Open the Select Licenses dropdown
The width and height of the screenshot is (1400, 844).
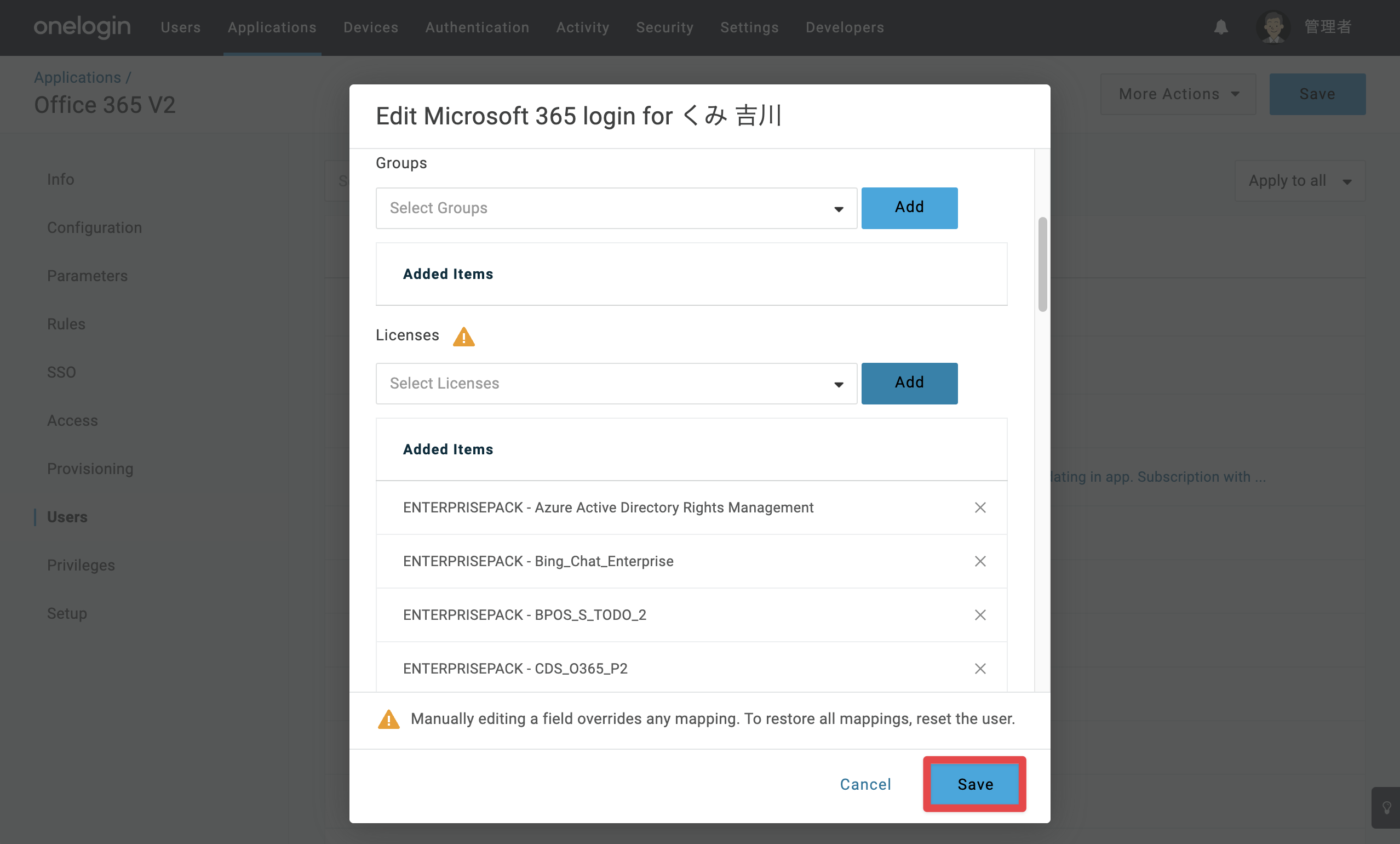pos(616,383)
